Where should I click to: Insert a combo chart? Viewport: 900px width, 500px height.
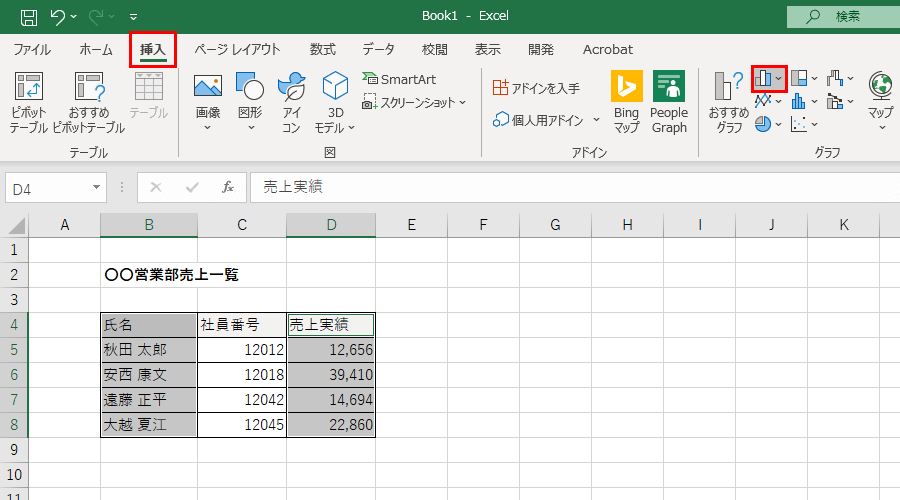point(840,102)
